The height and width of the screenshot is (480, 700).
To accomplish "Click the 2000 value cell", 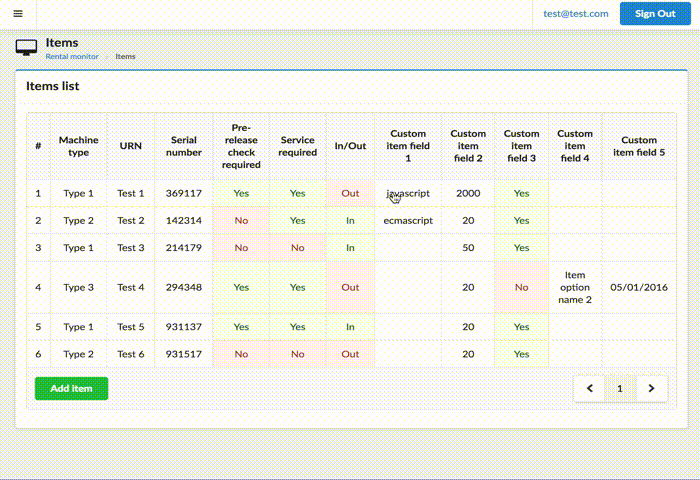I will pos(468,193).
